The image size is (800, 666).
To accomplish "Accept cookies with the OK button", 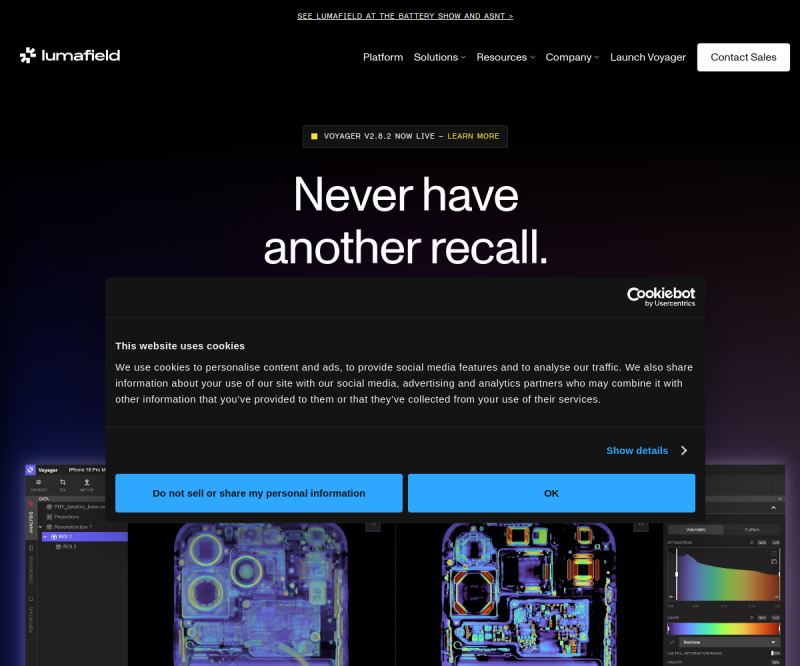I will pyautogui.click(x=552, y=493).
